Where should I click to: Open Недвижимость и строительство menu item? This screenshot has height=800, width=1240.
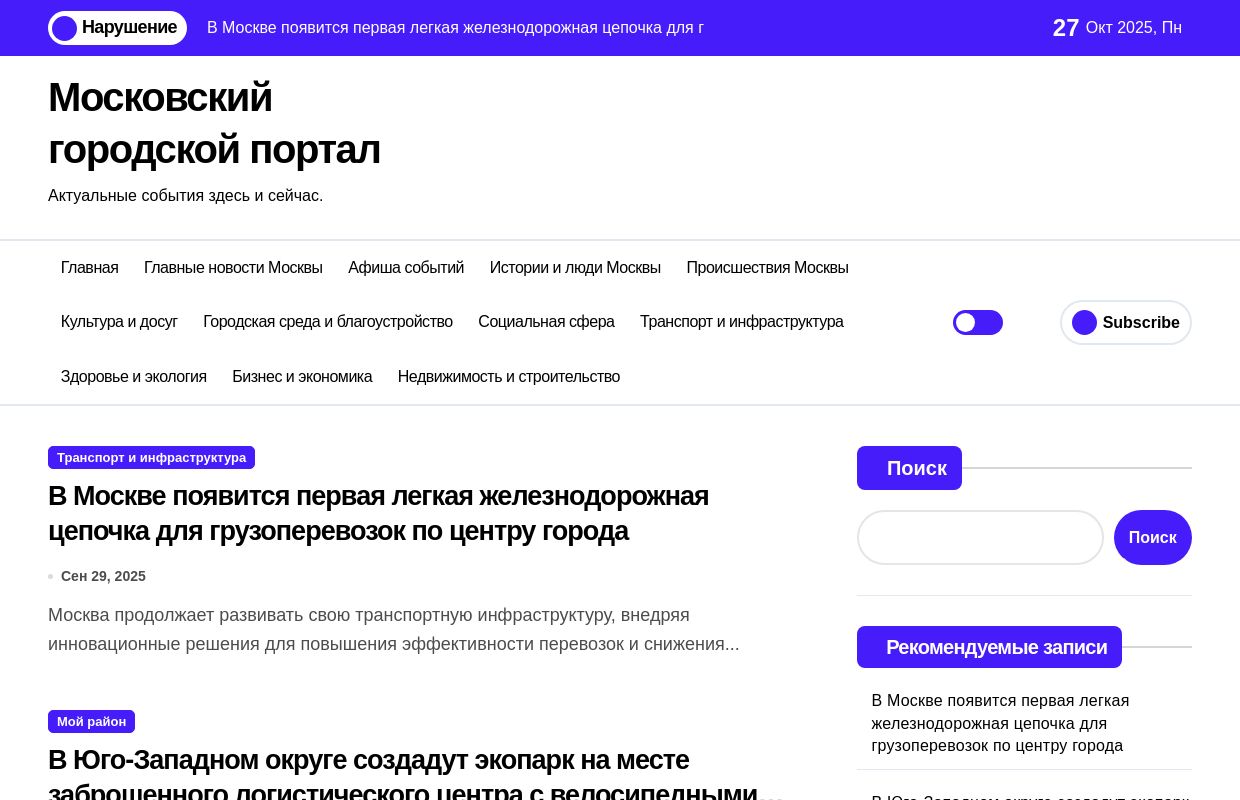(509, 377)
